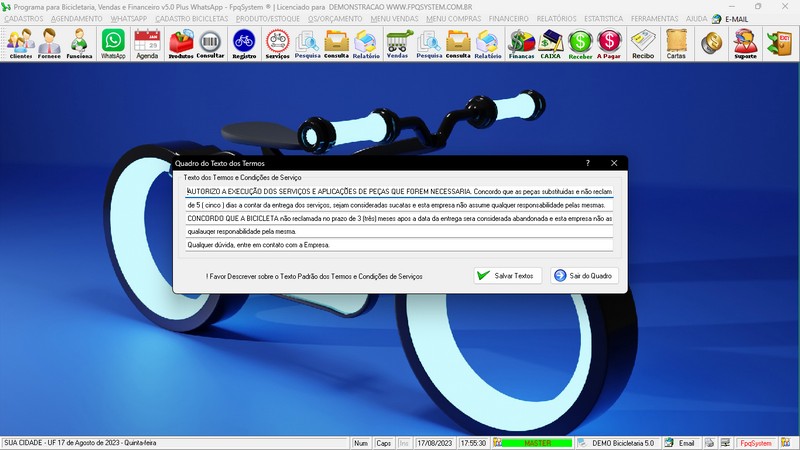This screenshot has height=450, width=800.
Task: Click the Vendas shopping cart icon
Action: (397, 43)
